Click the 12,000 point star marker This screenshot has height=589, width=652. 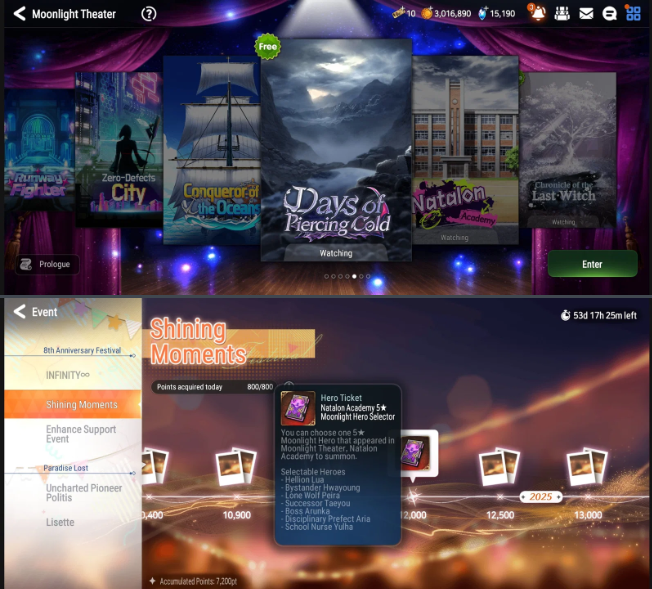click(x=413, y=497)
